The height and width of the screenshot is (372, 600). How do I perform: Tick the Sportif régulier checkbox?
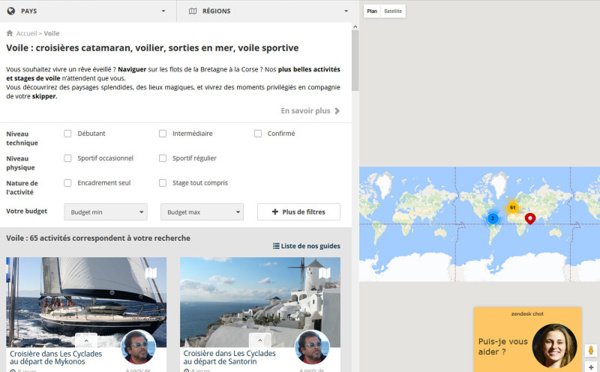(163, 158)
